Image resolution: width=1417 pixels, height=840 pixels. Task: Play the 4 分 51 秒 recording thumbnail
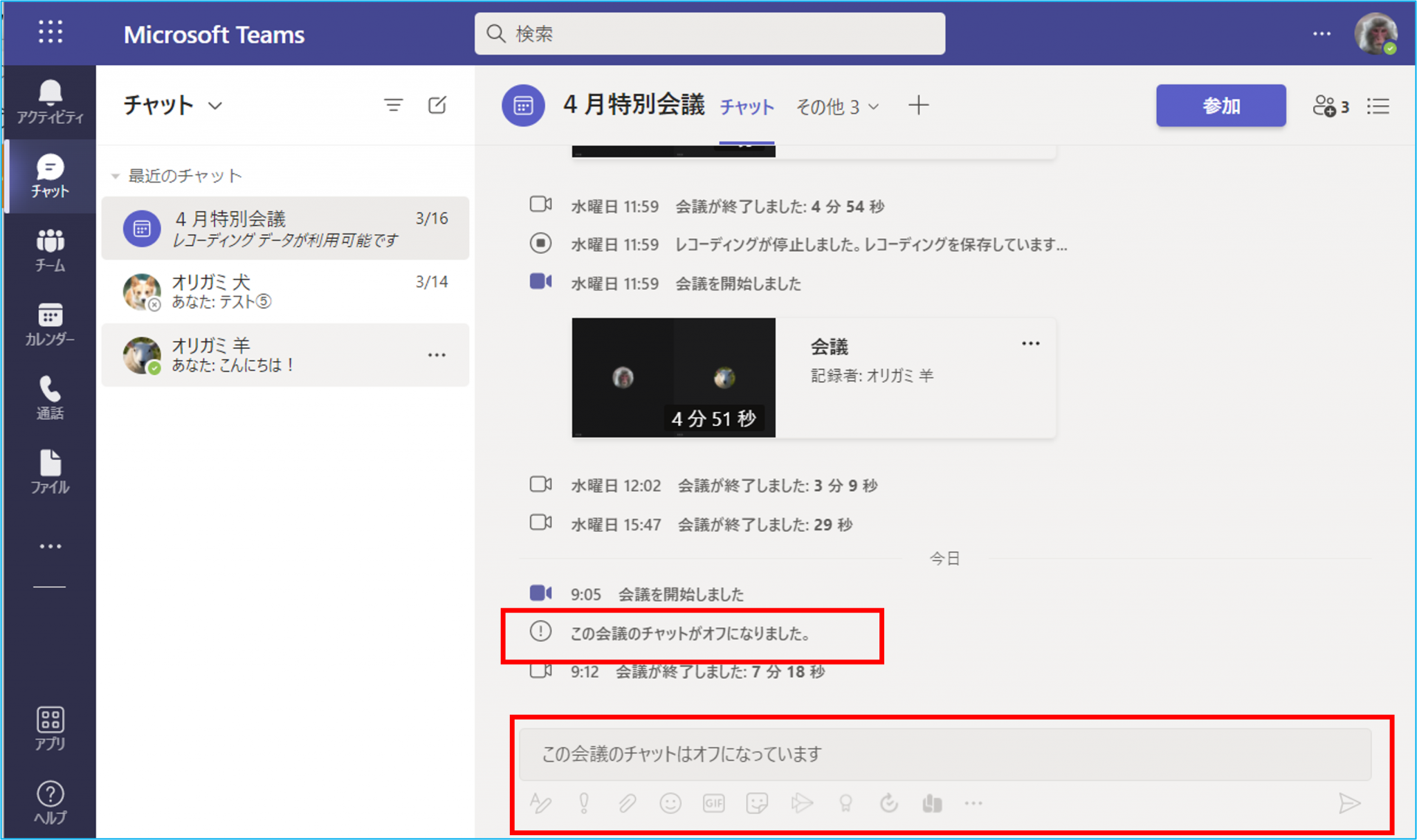(673, 377)
